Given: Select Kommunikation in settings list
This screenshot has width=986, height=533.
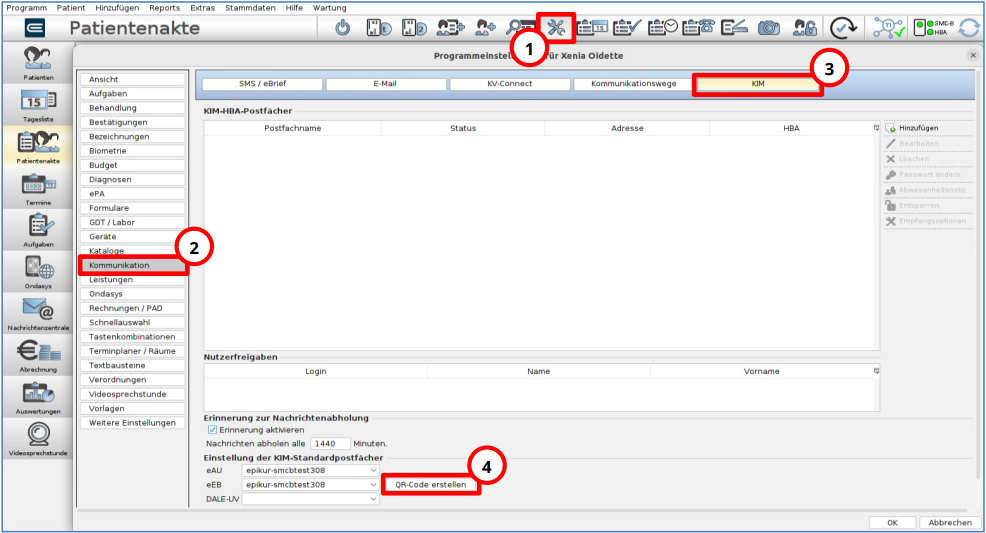Looking at the screenshot, I should click(133, 265).
